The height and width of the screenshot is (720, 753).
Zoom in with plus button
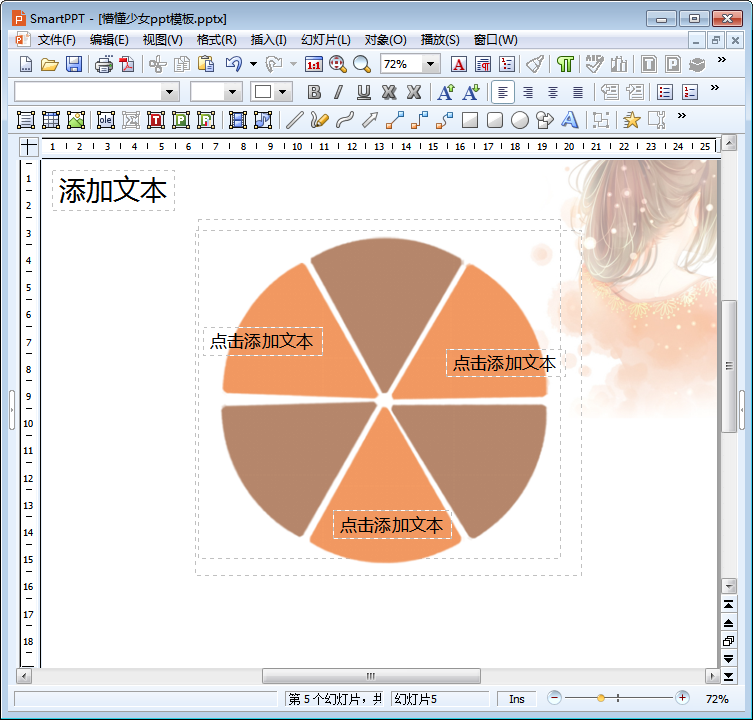pyautogui.click(x=682, y=698)
